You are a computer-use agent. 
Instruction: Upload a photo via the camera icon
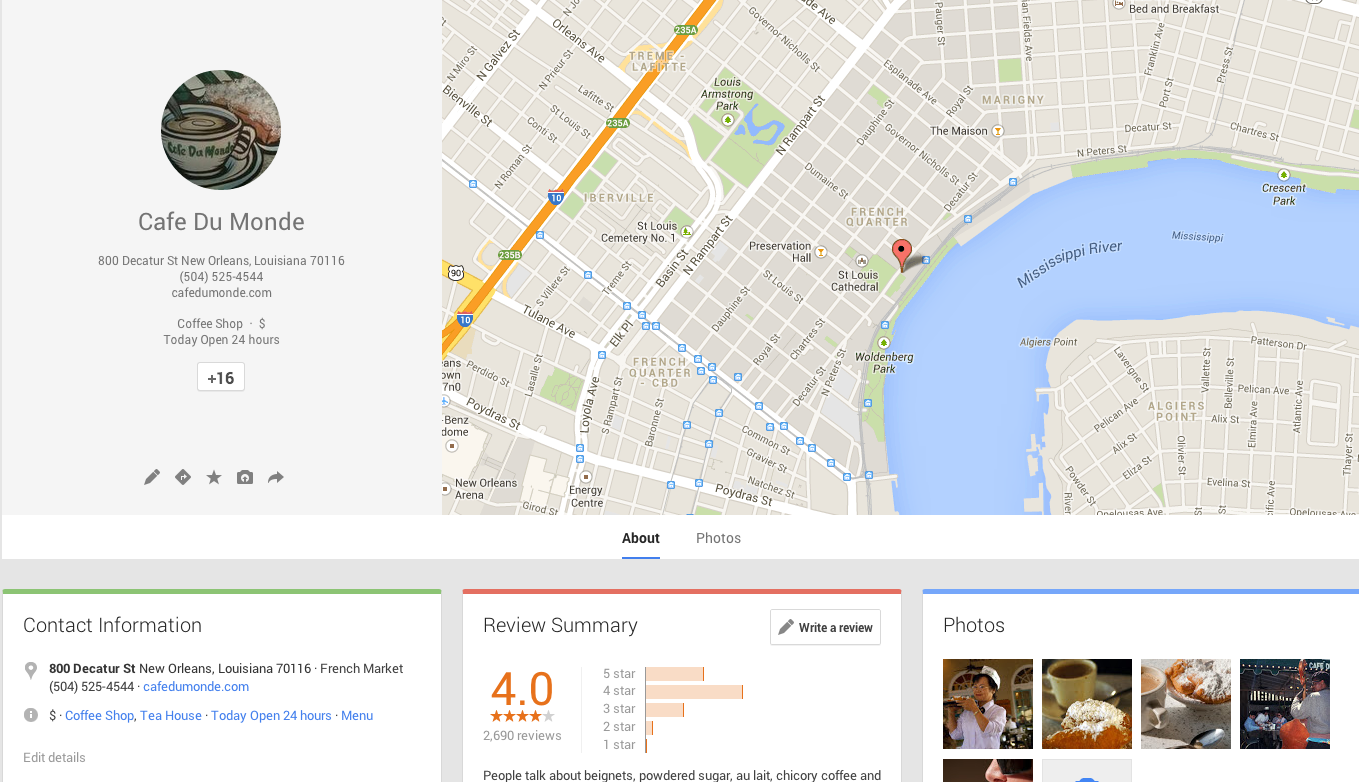[x=244, y=477]
